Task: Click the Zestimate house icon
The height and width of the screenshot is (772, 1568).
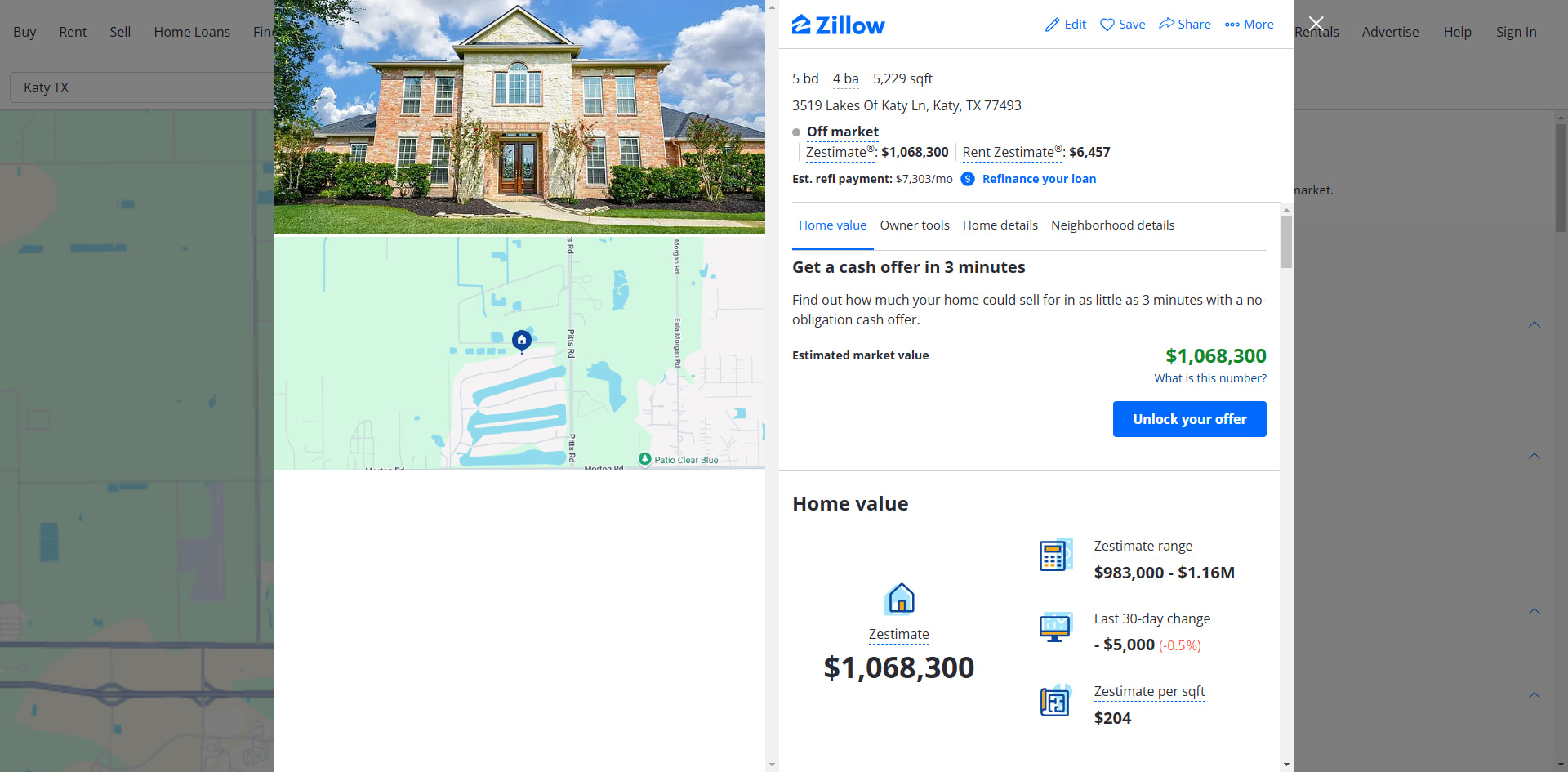Action: (899, 599)
